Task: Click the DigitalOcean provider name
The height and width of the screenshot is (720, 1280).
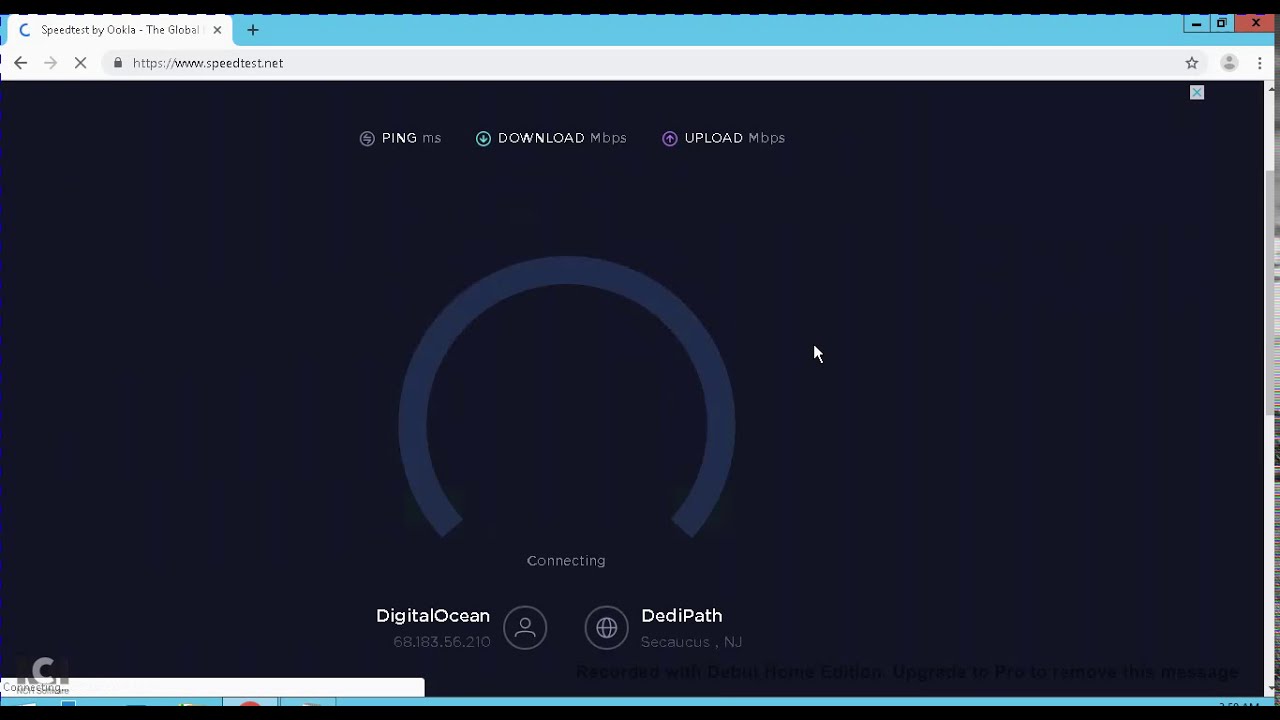Action: (433, 616)
